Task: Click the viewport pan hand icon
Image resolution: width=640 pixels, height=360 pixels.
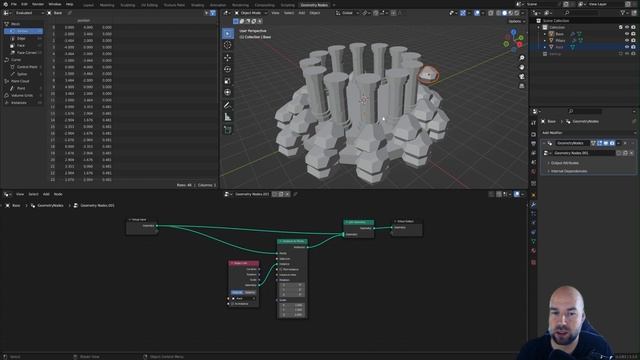Action: pos(522,67)
